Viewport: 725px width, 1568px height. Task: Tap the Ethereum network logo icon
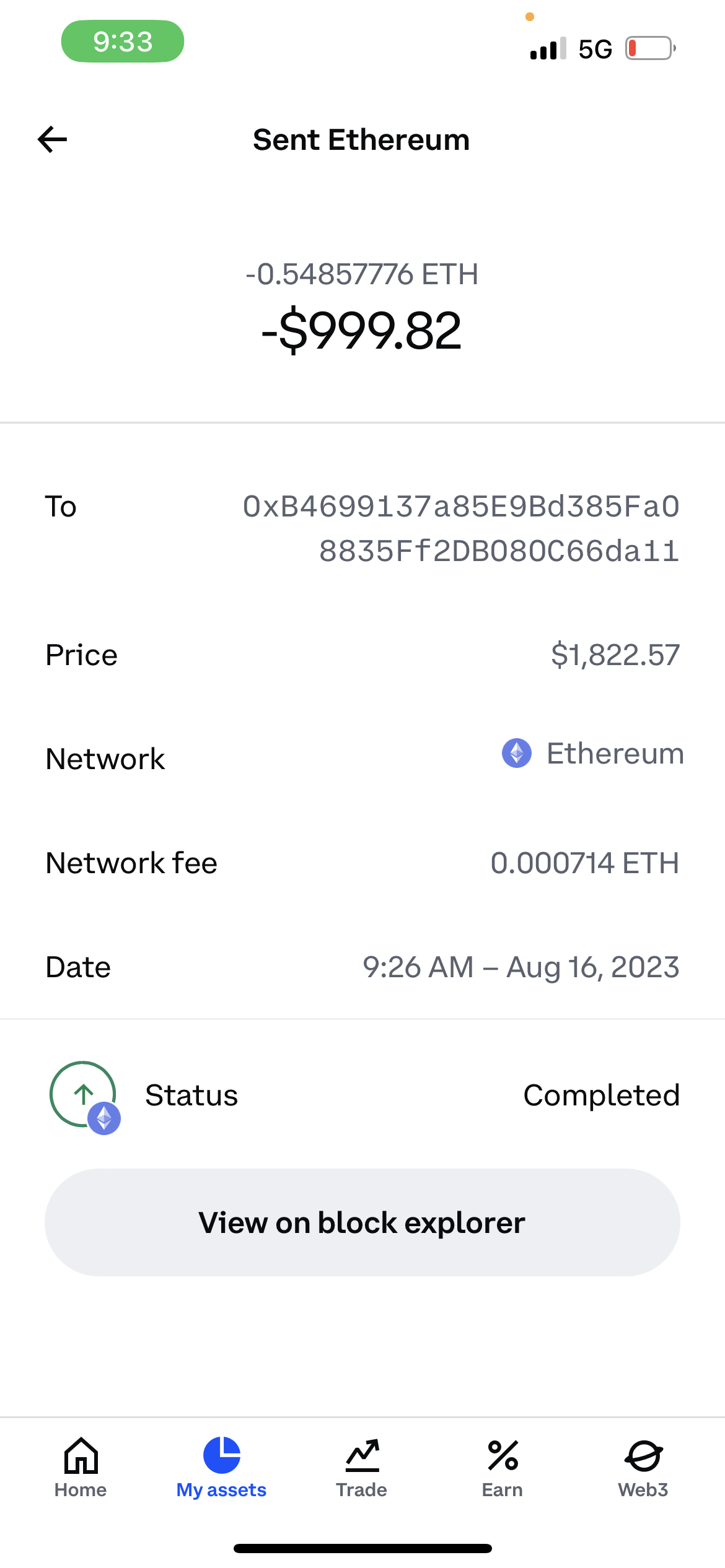click(x=517, y=754)
